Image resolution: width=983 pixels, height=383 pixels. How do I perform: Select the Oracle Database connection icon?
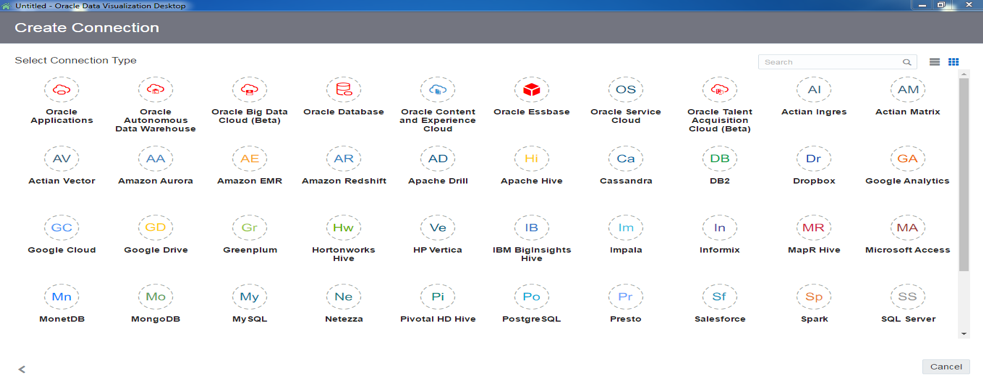[x=344, y=90]
